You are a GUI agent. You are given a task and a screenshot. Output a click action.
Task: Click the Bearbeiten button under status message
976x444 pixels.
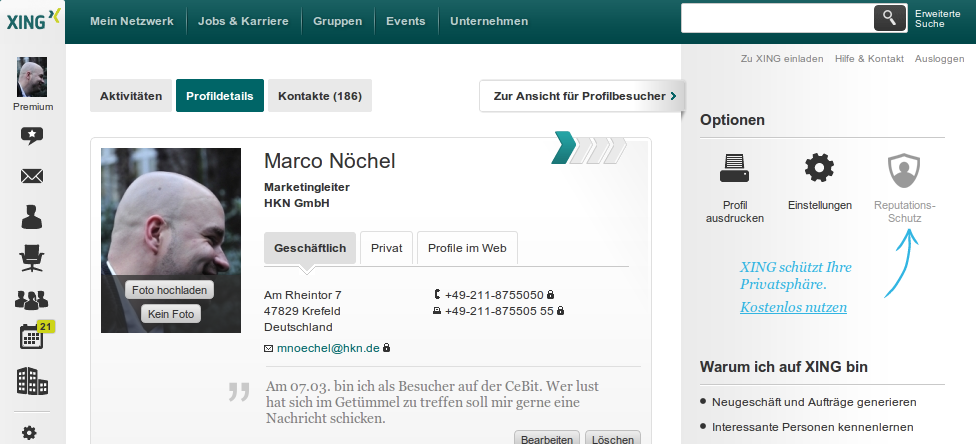click(x=547, y=438)
